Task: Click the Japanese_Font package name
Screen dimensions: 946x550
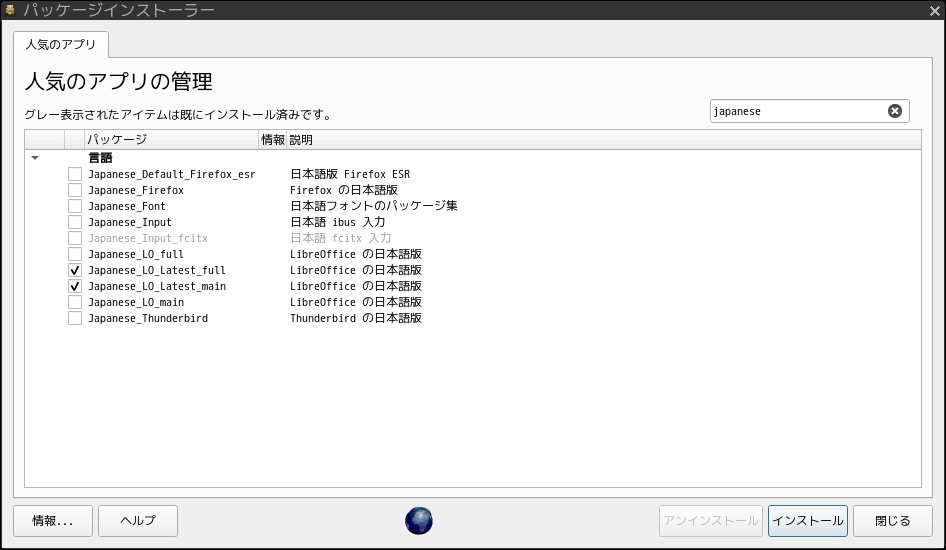Action: tap(127, 206)
